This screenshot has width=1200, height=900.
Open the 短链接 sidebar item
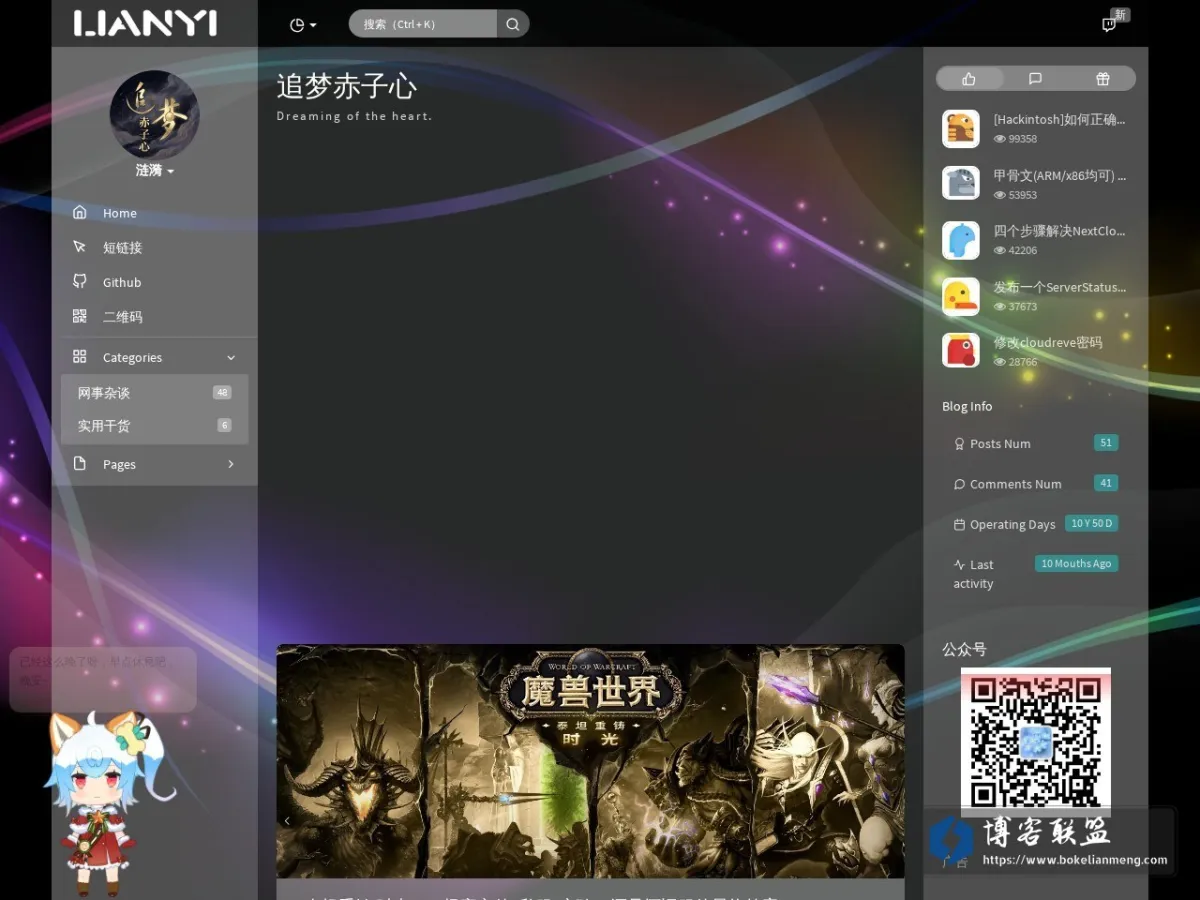[155, 248]
